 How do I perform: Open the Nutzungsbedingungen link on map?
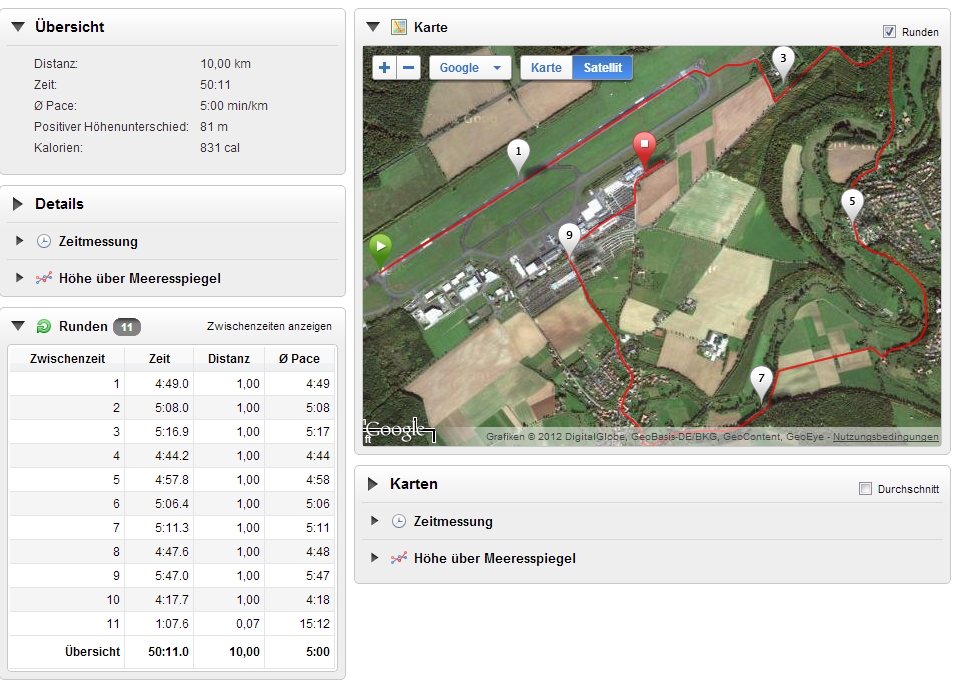[x=885, y=437]
